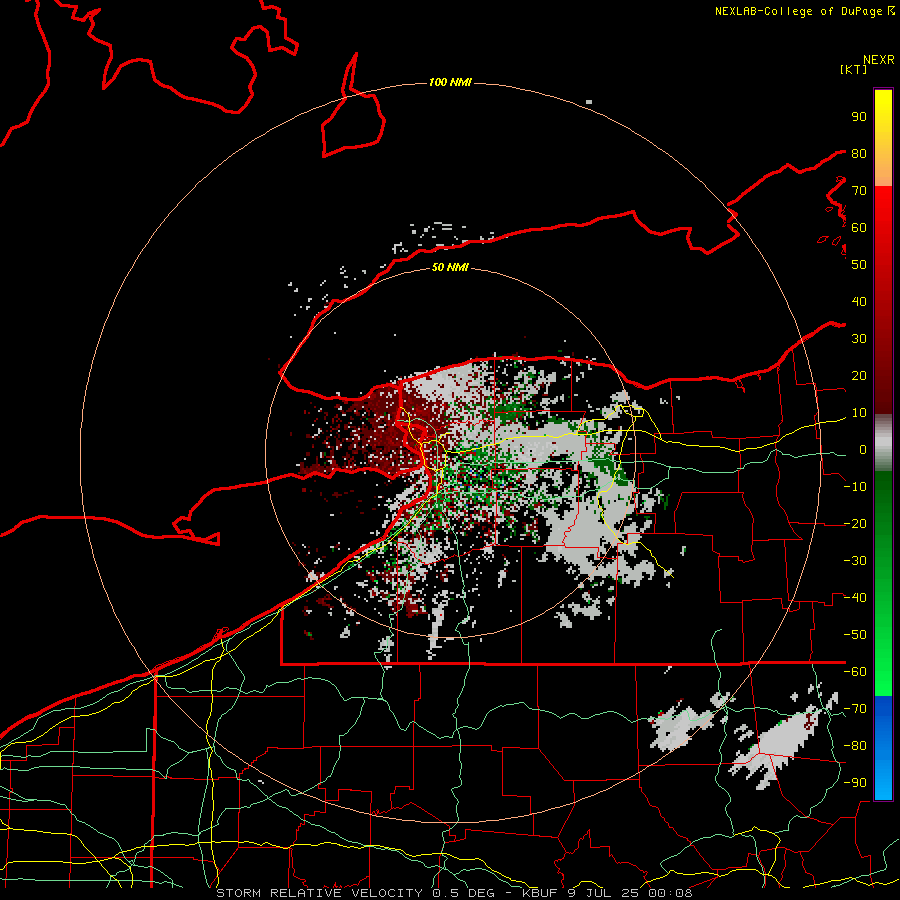Click the -10 scale value
This screenshot has width=900, height=900.
pyautogui.click(x=856, y=487)
